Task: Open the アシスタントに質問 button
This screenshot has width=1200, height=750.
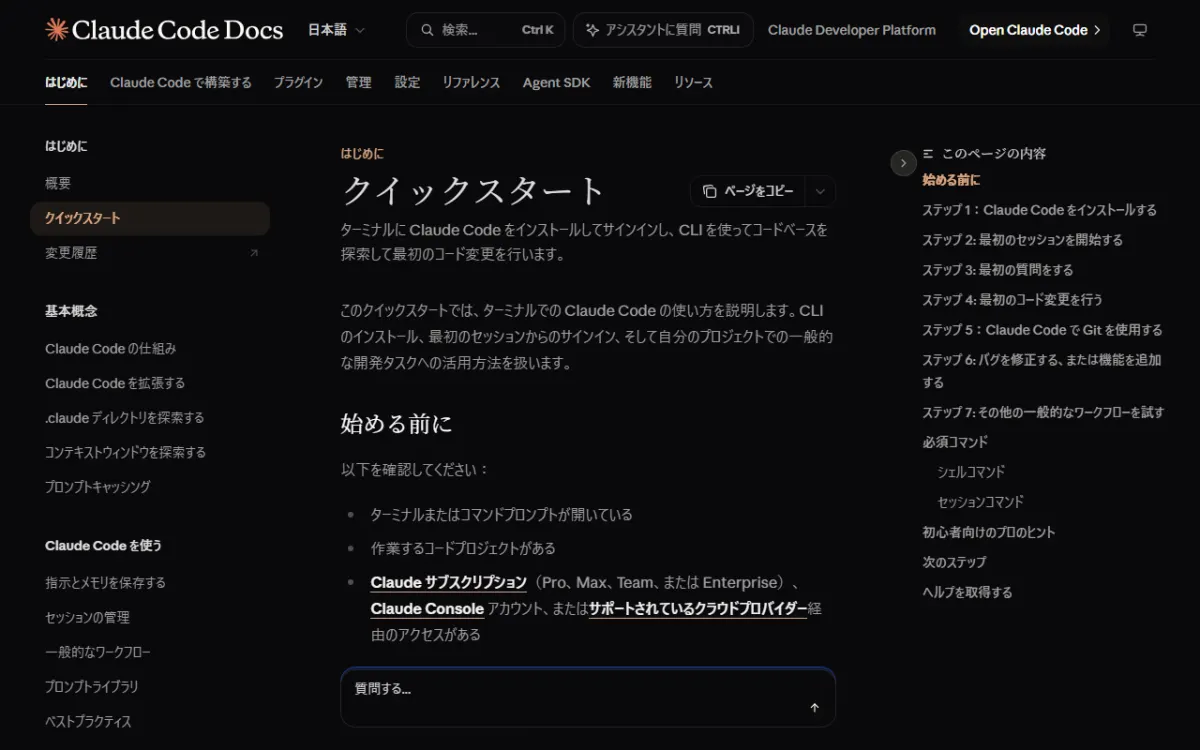Action: pos(663,30)
